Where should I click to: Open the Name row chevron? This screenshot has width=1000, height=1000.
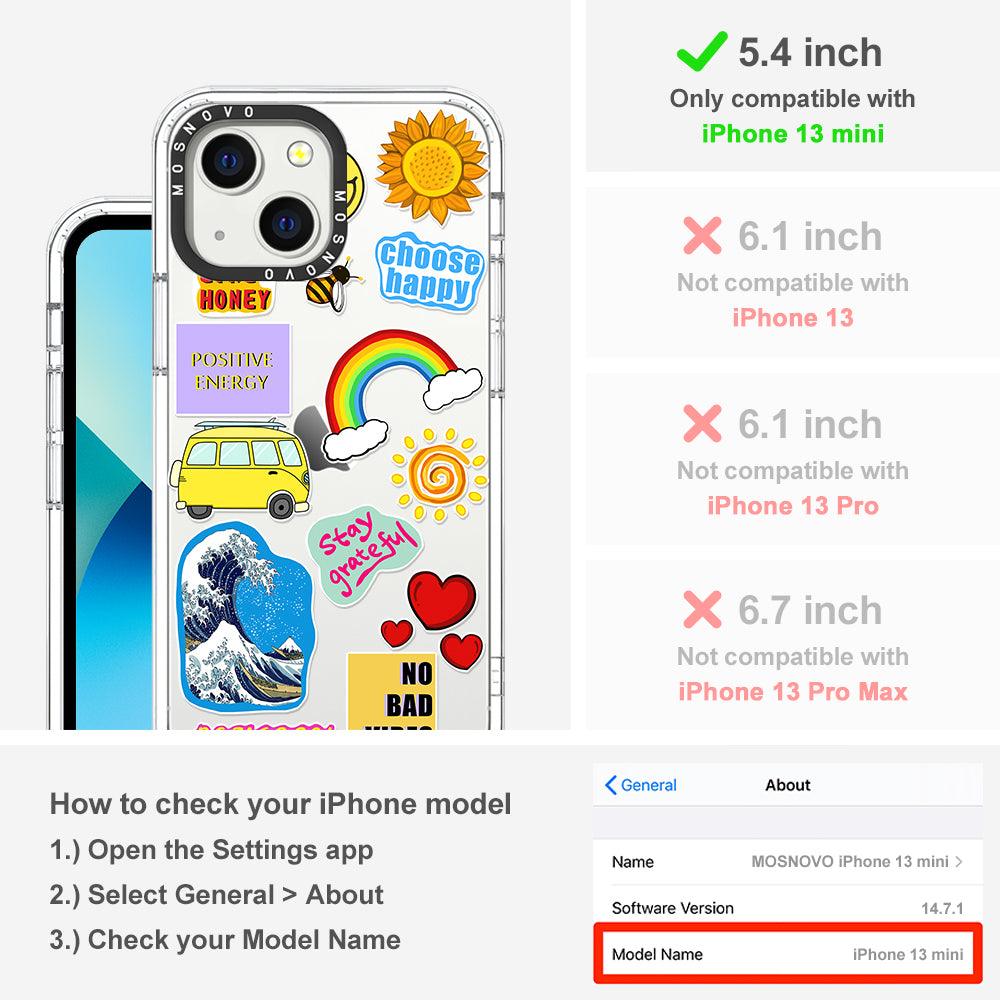(x=959, y=862)
